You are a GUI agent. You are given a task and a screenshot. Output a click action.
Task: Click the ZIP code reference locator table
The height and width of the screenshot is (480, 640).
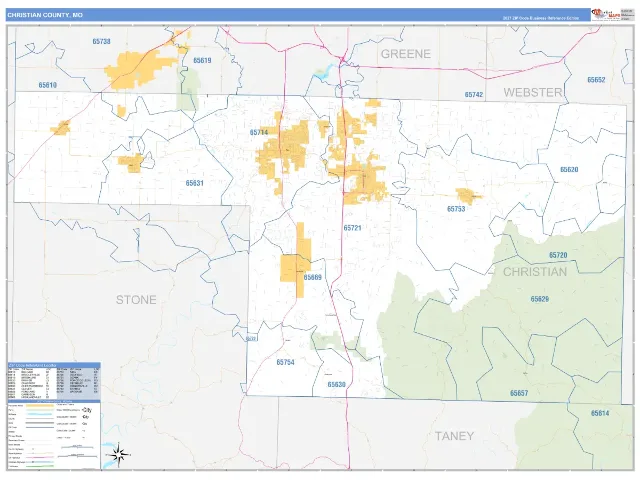(54, 382)
